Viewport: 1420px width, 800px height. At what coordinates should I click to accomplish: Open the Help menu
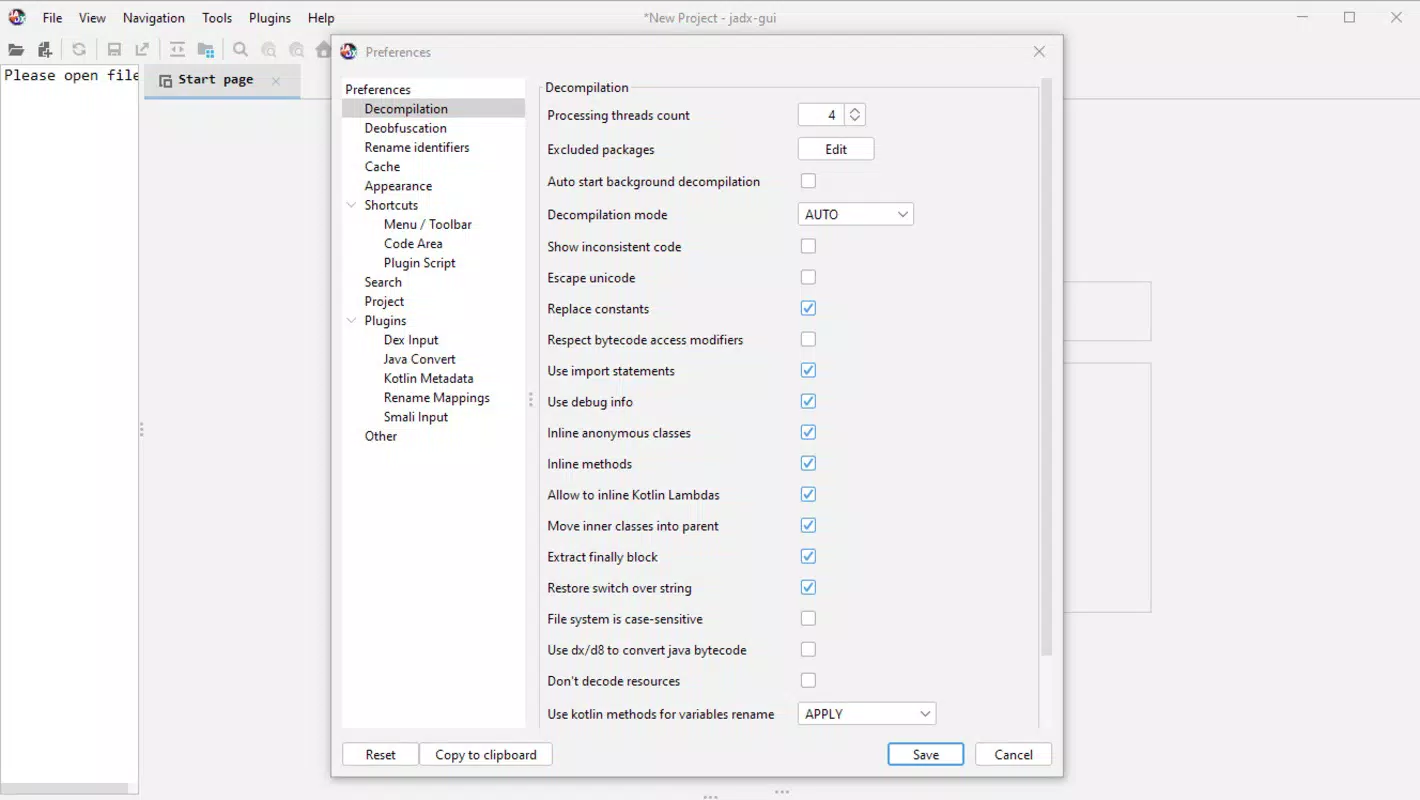click(321, 18)
